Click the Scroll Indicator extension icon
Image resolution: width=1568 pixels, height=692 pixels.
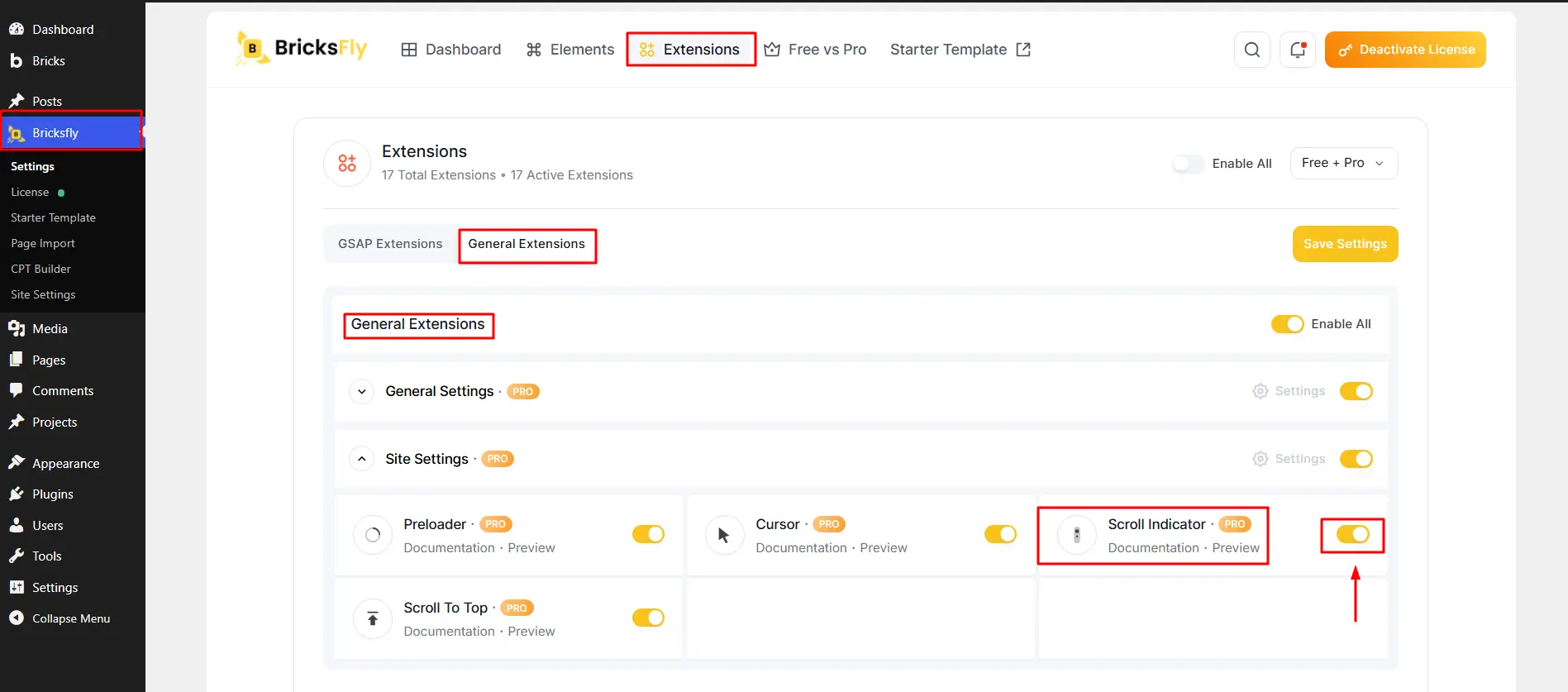(x=1076, y=535)
